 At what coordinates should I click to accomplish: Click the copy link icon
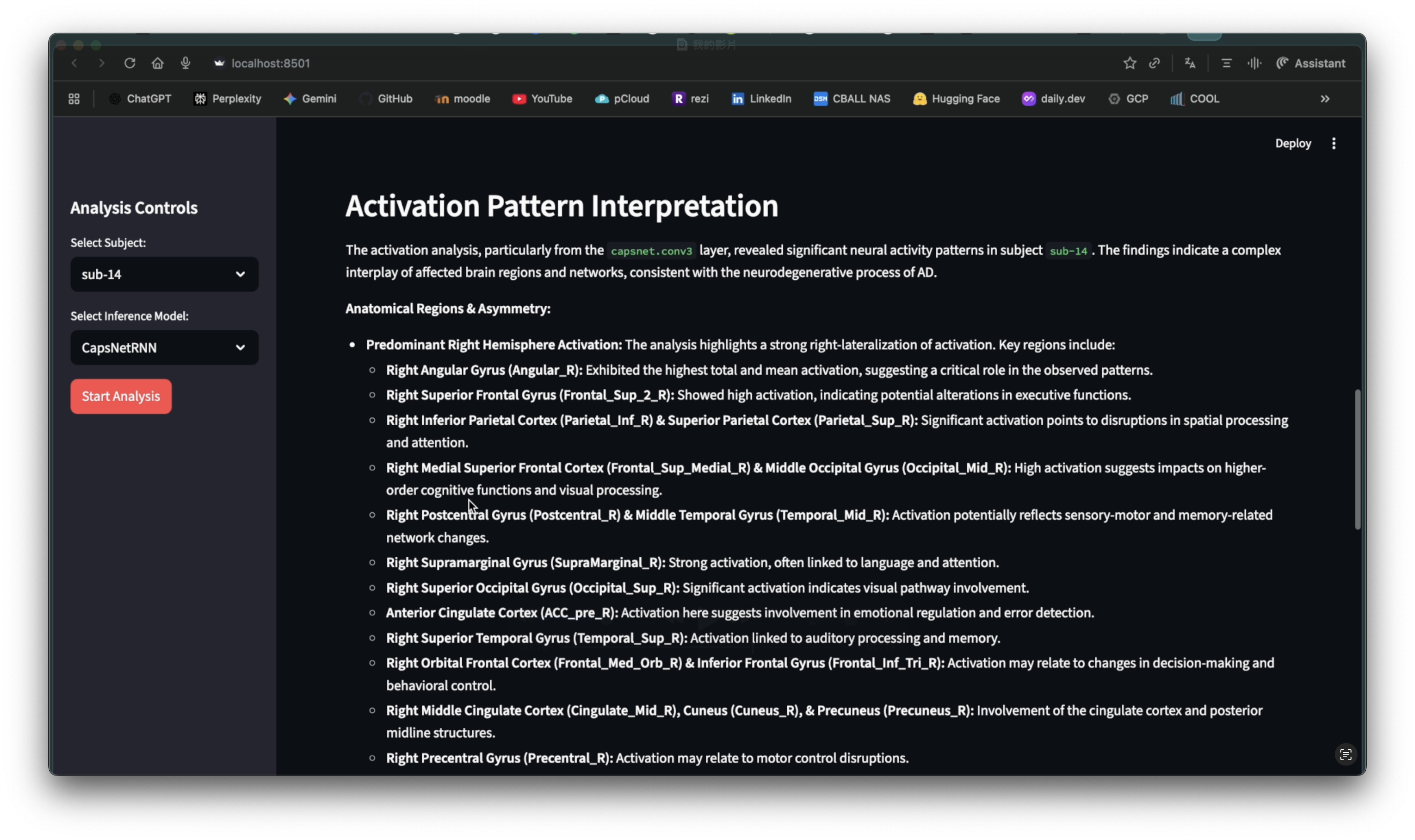tap(1154, 64)
